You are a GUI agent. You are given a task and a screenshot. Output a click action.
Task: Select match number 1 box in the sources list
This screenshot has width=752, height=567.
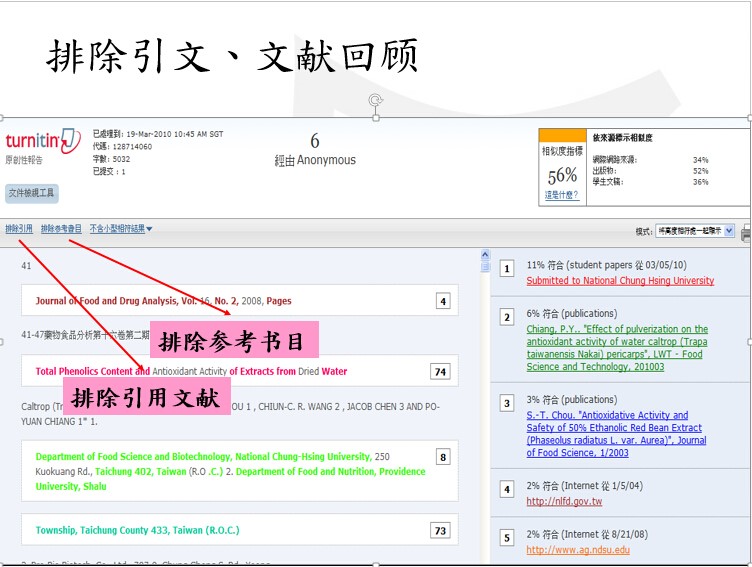click(507, 269)
